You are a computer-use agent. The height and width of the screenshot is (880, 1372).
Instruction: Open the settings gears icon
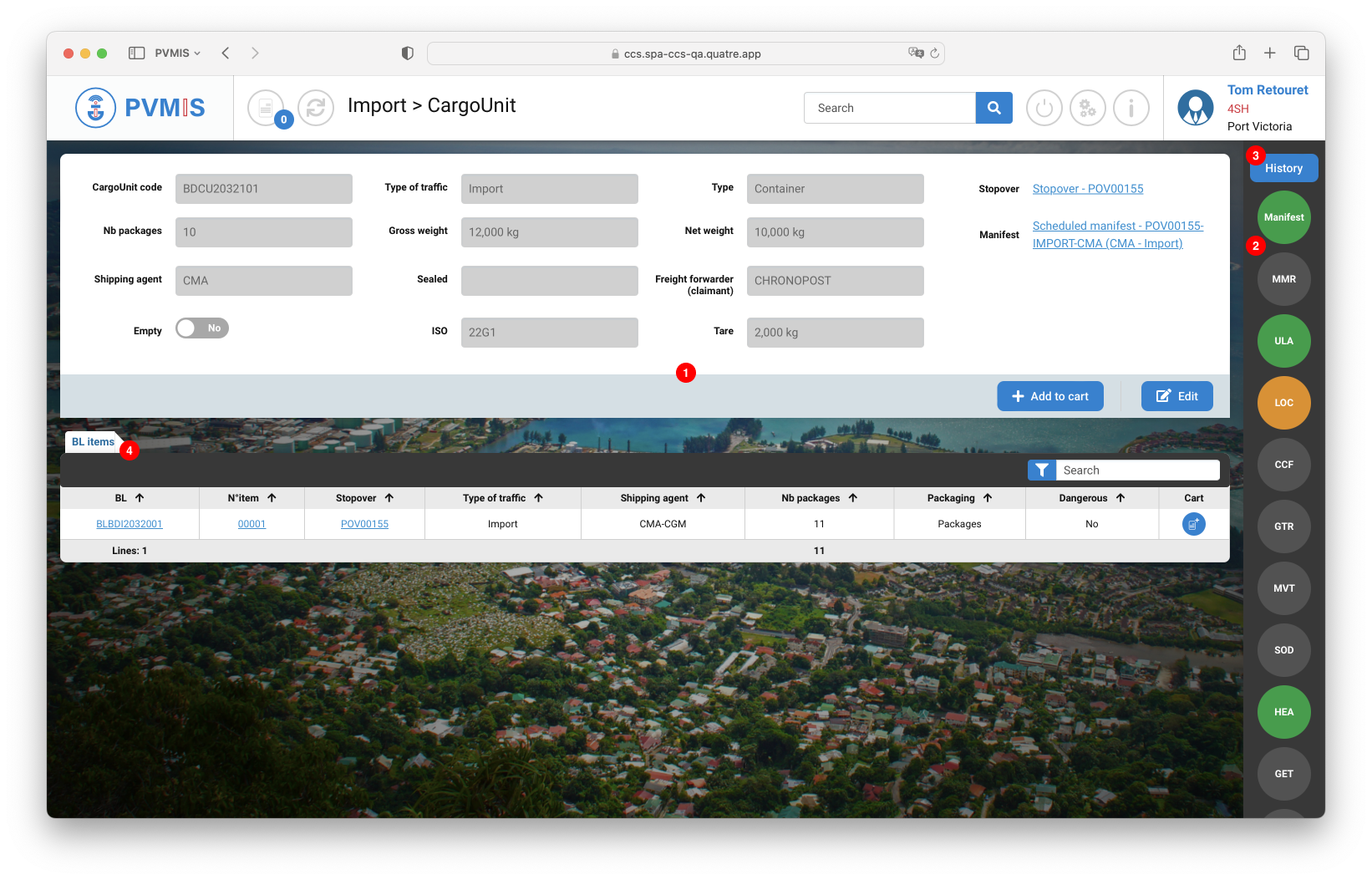(x=1087, y=108)
